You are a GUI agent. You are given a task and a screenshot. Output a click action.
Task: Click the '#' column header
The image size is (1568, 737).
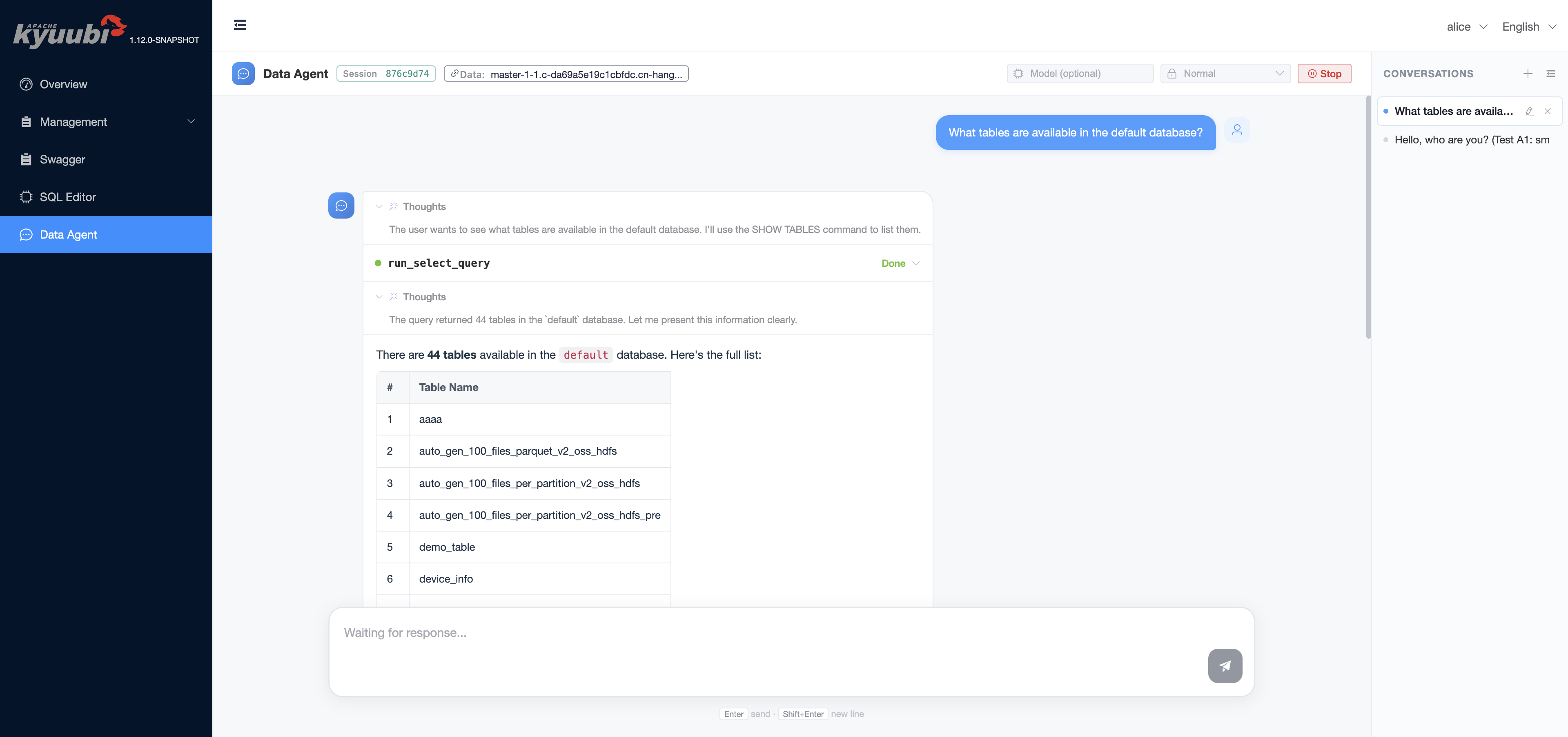click(392, 387)
